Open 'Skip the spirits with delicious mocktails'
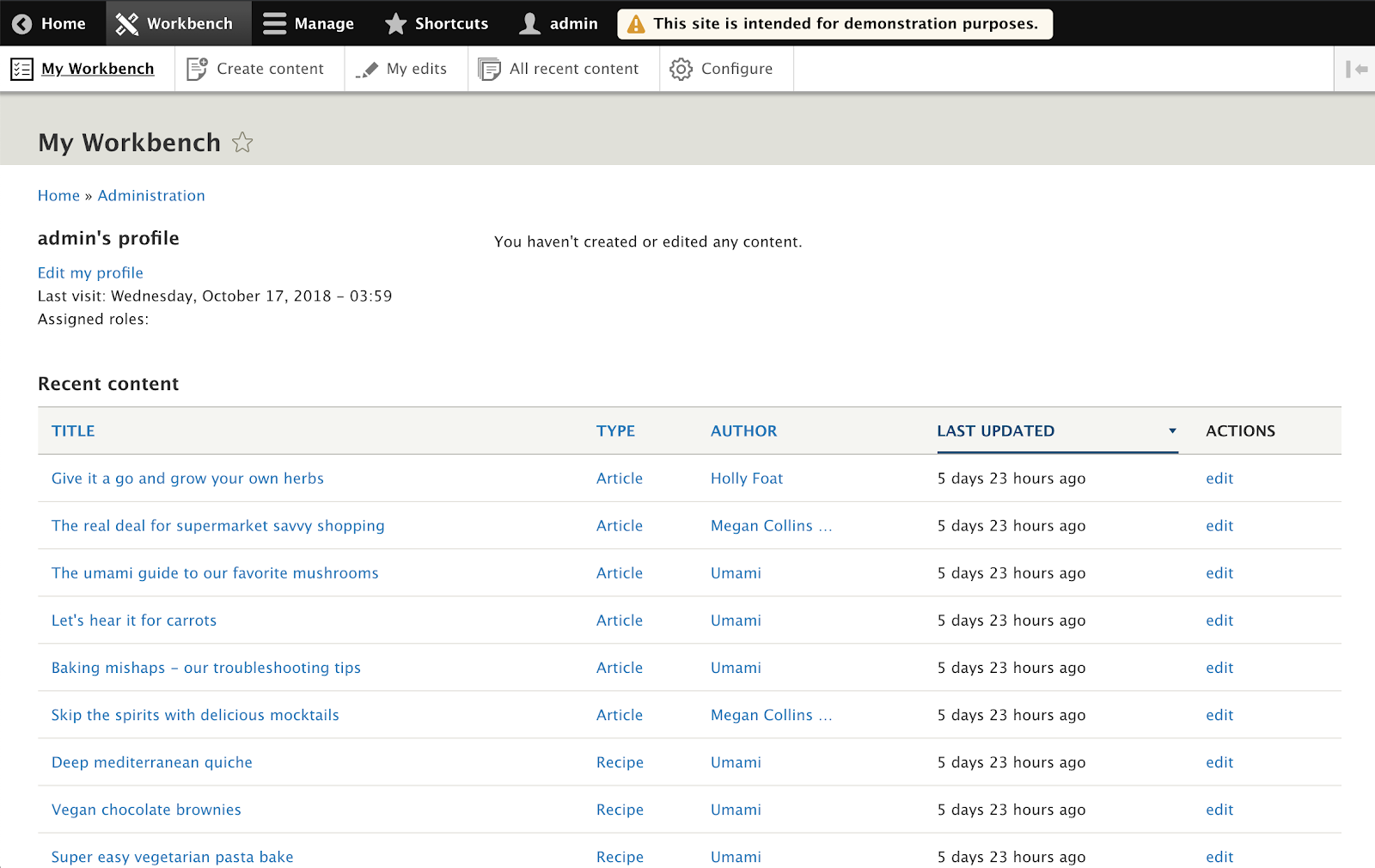The width and height of the screenshot is (1375, 868). click(x=195, y=715)
